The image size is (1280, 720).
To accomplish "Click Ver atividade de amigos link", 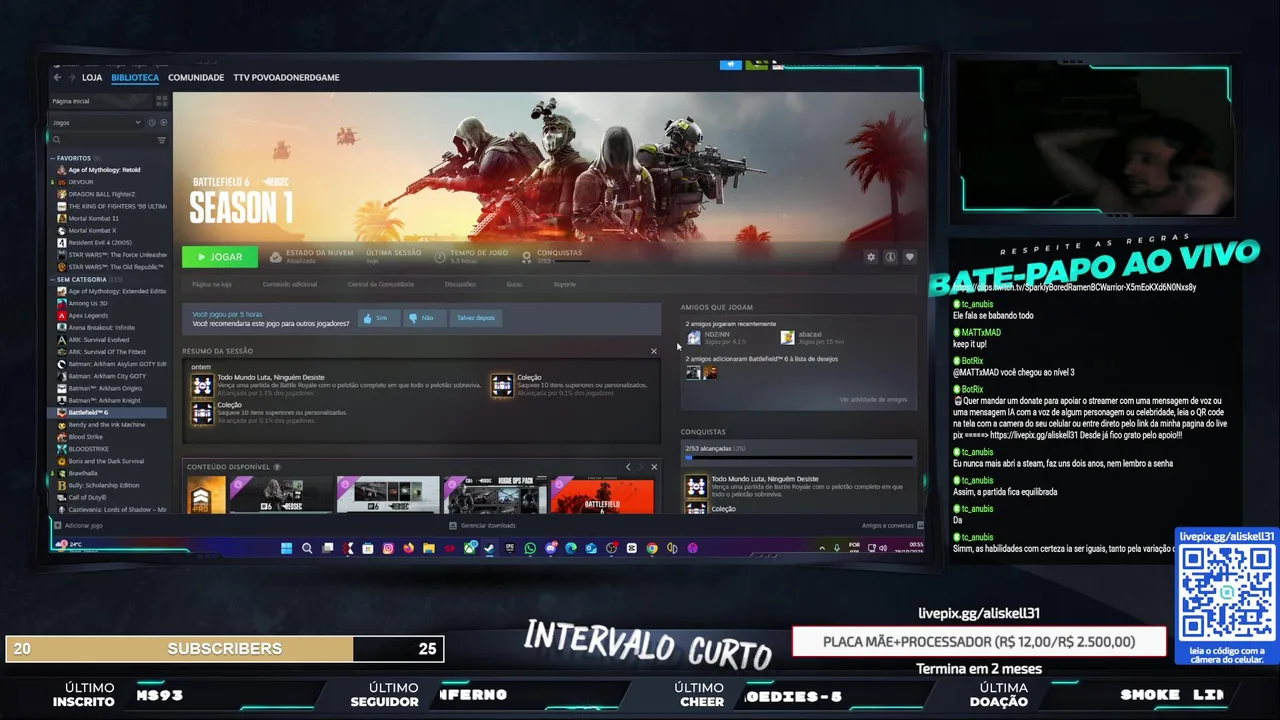I will [873, 399].
